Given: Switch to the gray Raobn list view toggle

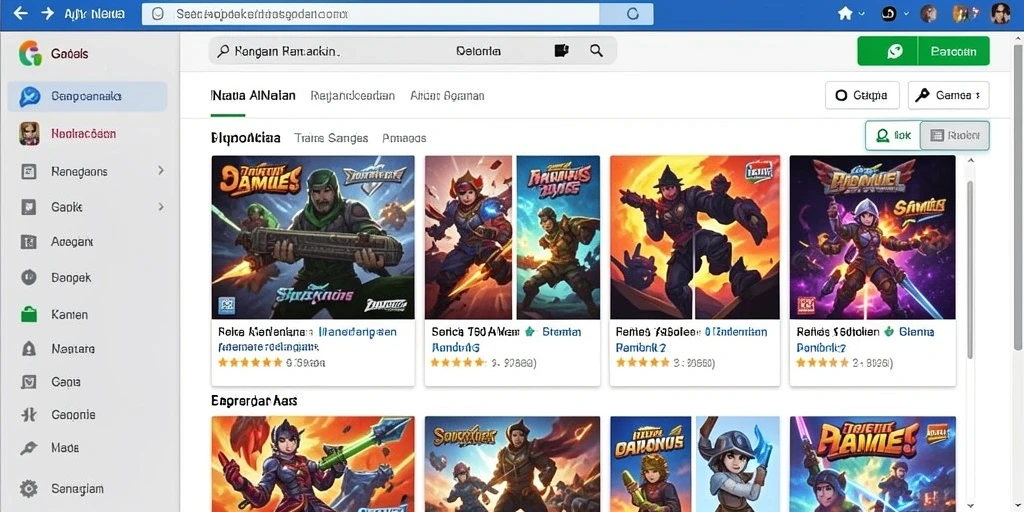Looking at the screenshot, I should click(955, 135).
